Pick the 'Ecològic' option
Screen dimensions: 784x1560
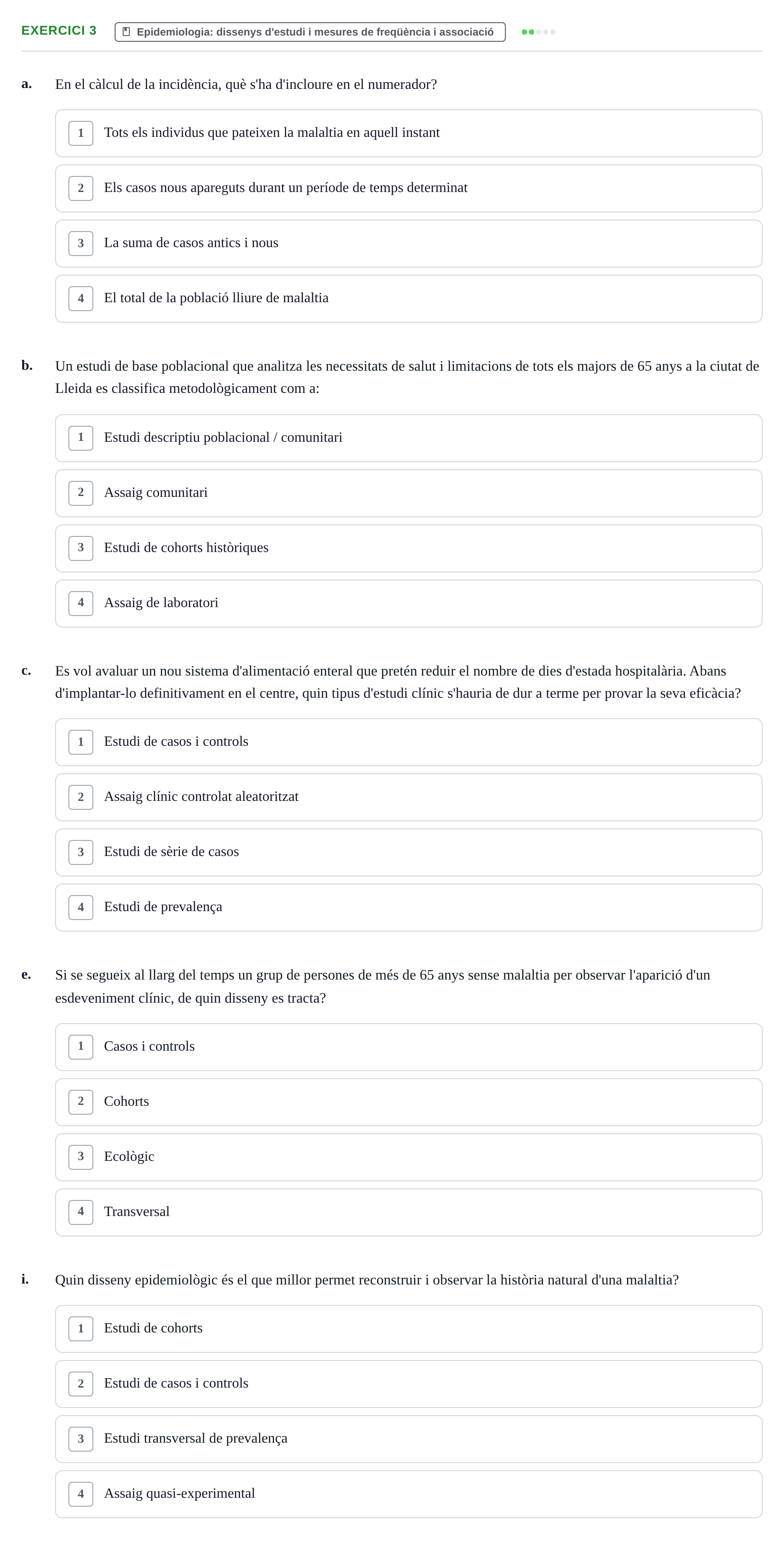(x=408, y=1157)
